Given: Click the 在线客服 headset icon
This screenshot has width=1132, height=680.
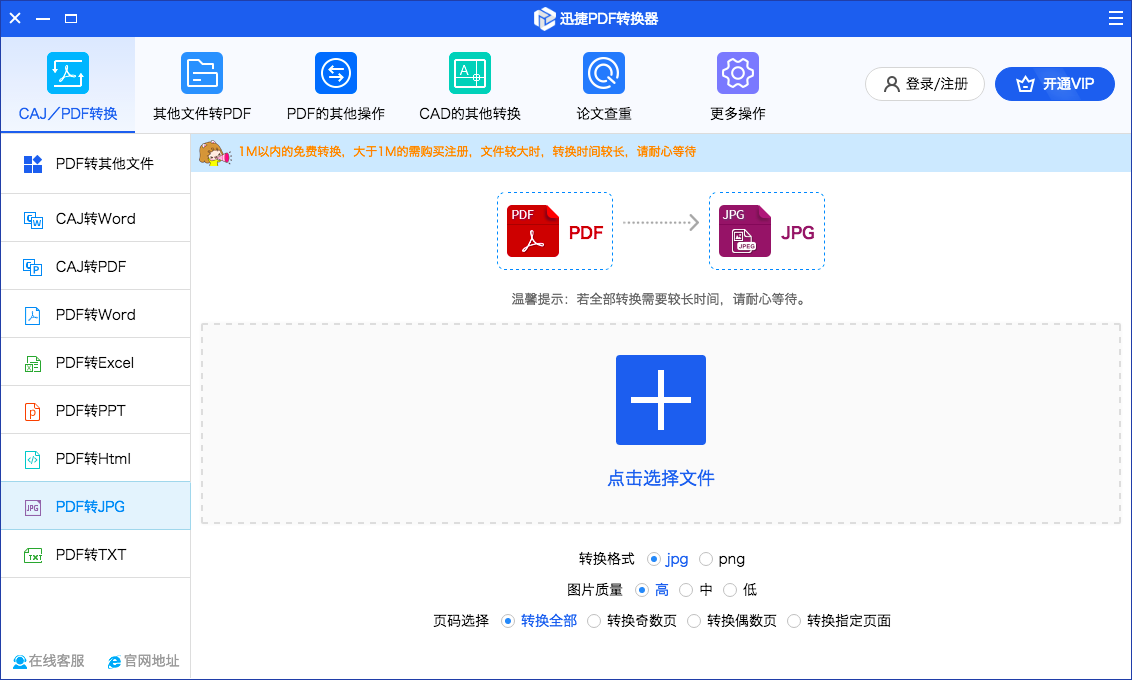Looking at the screenshot, I should 19,661.
